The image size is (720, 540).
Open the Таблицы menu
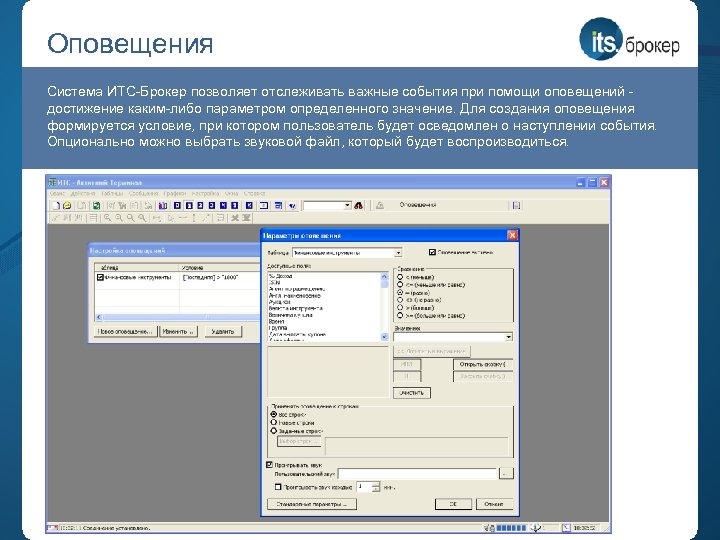point(112,194)
